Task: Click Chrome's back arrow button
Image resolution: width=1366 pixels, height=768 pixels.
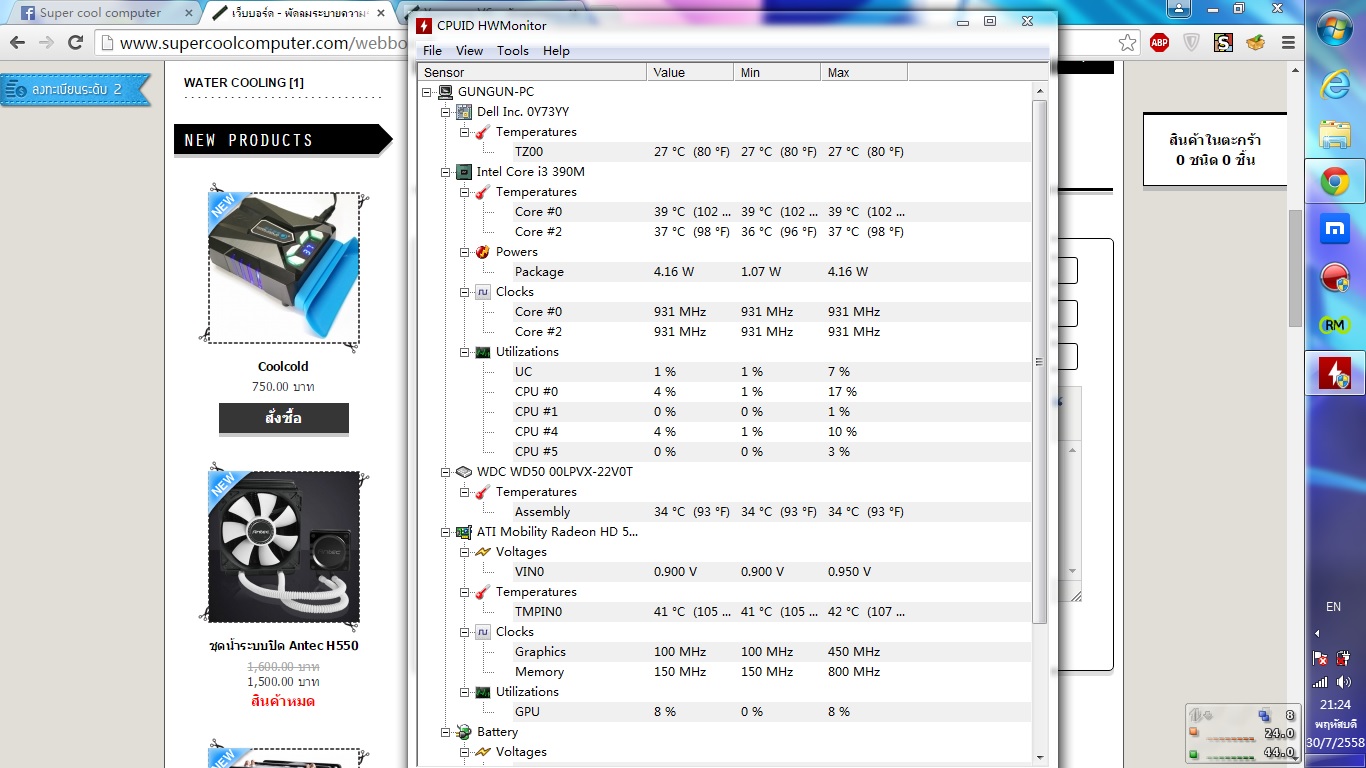Action: click(x=17, y=42)
